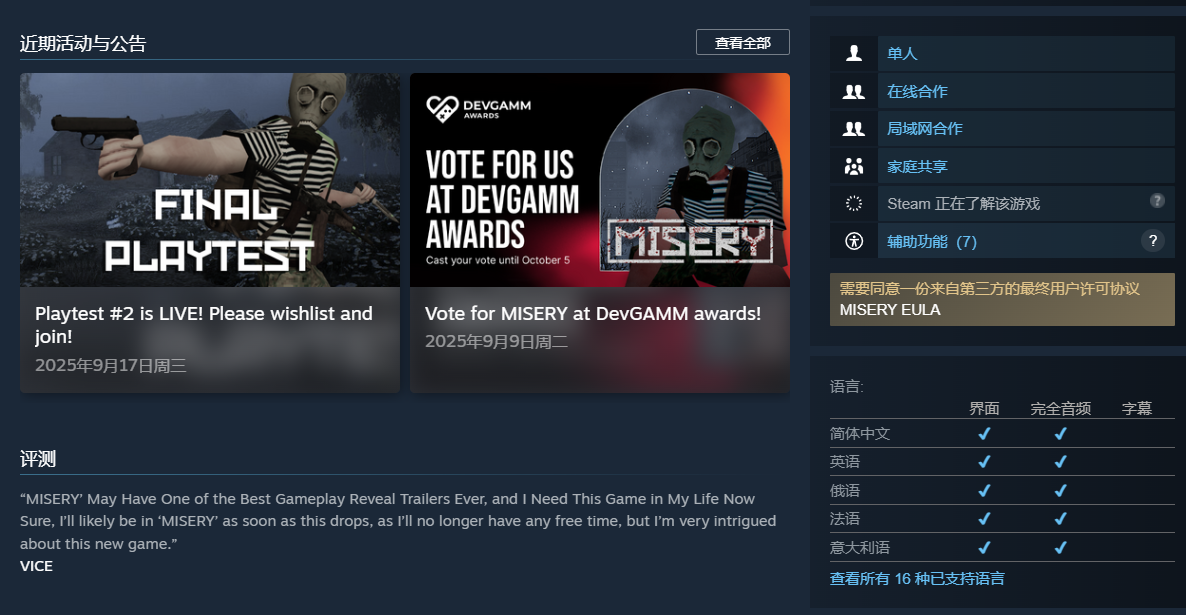Viewport: 1186px width, 615px height.
Task: Open 'Playtest #2 is LIVE!' announcement title
Action: pos(204,325)
